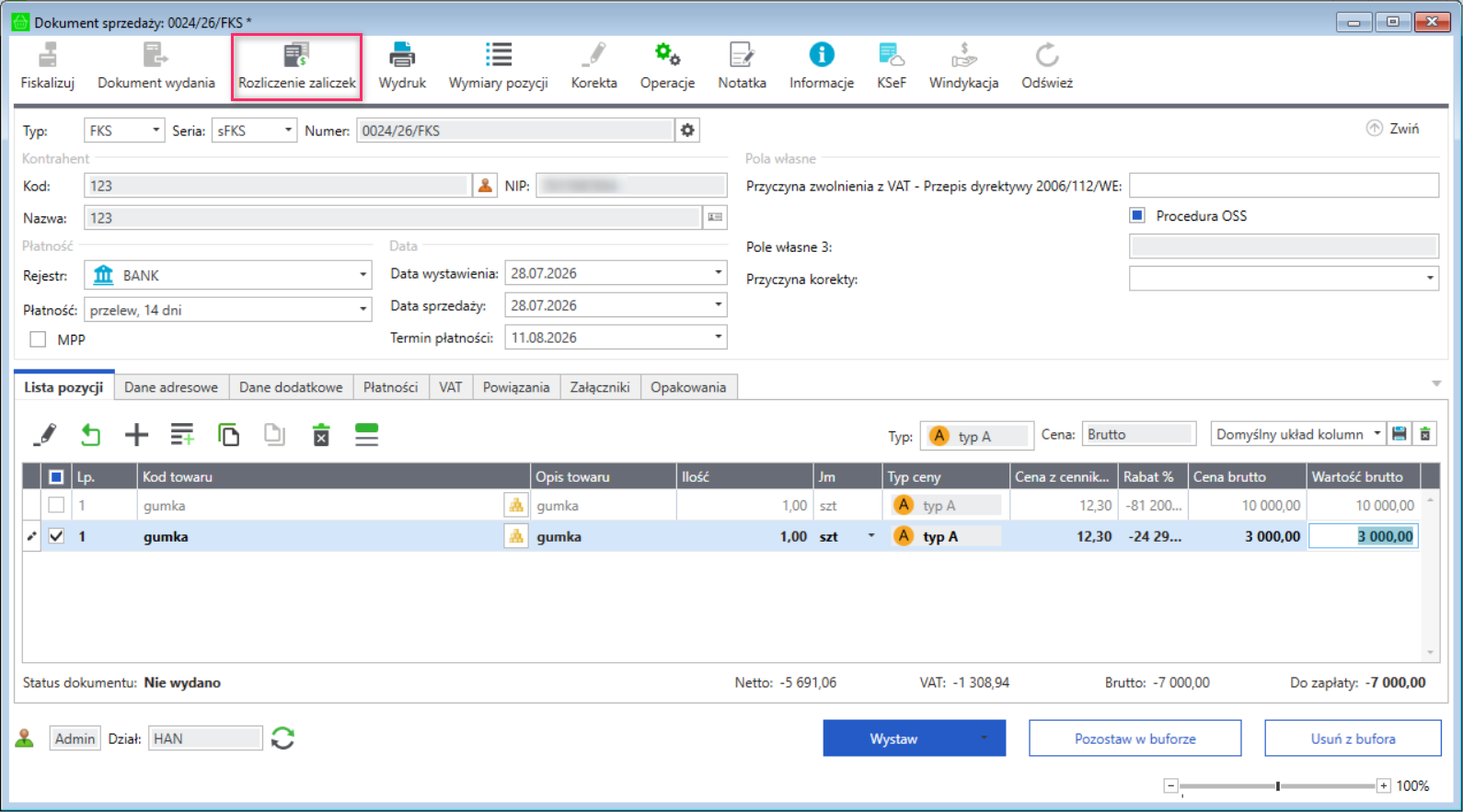Enable the MPP checkbox

pyautogui.click(x=38, y=339)
